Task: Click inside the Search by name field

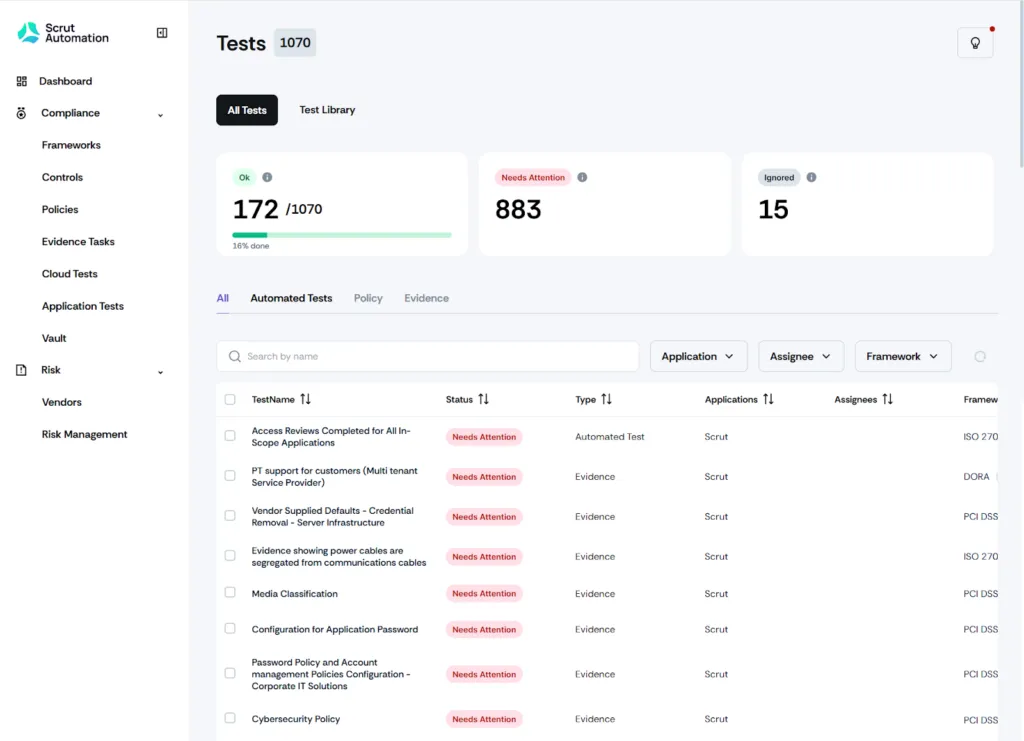Action: click(427, 356)
